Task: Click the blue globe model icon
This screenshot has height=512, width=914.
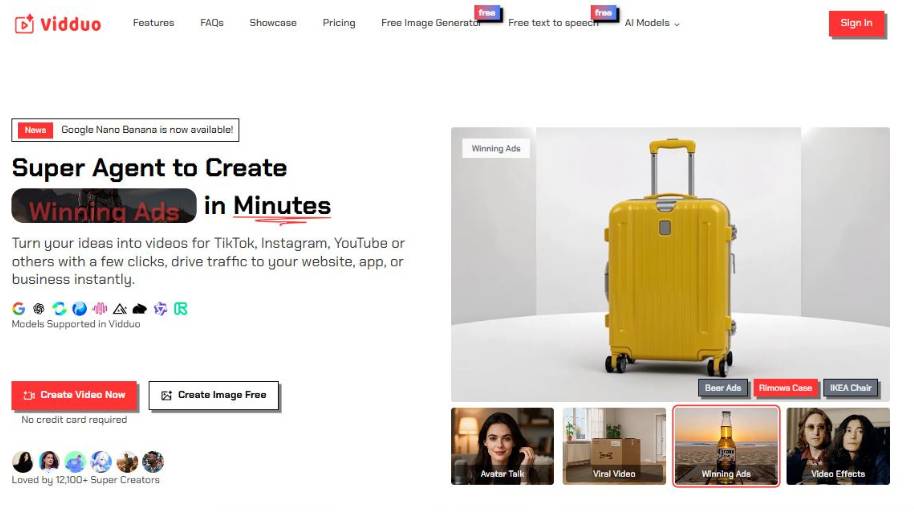Action: tap(79, 308)
